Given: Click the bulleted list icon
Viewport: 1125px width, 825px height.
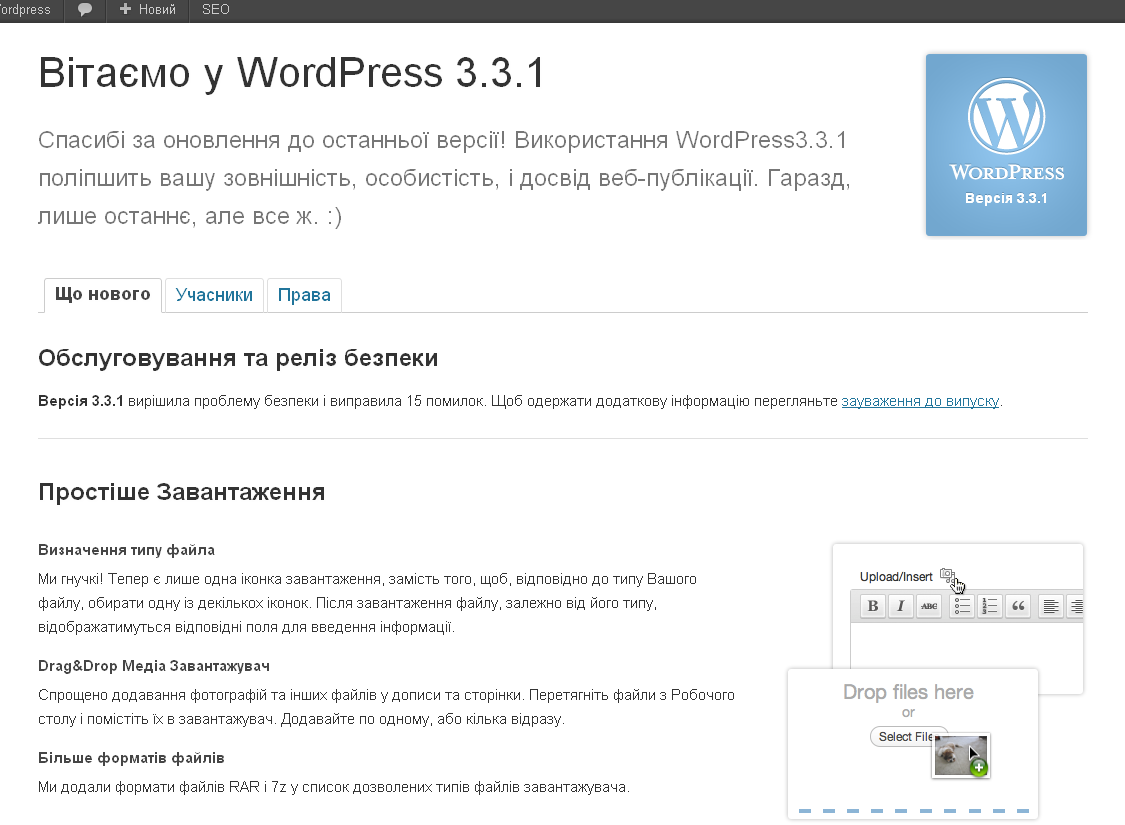Looking at the screenshot, I should [x=961, y=606].
